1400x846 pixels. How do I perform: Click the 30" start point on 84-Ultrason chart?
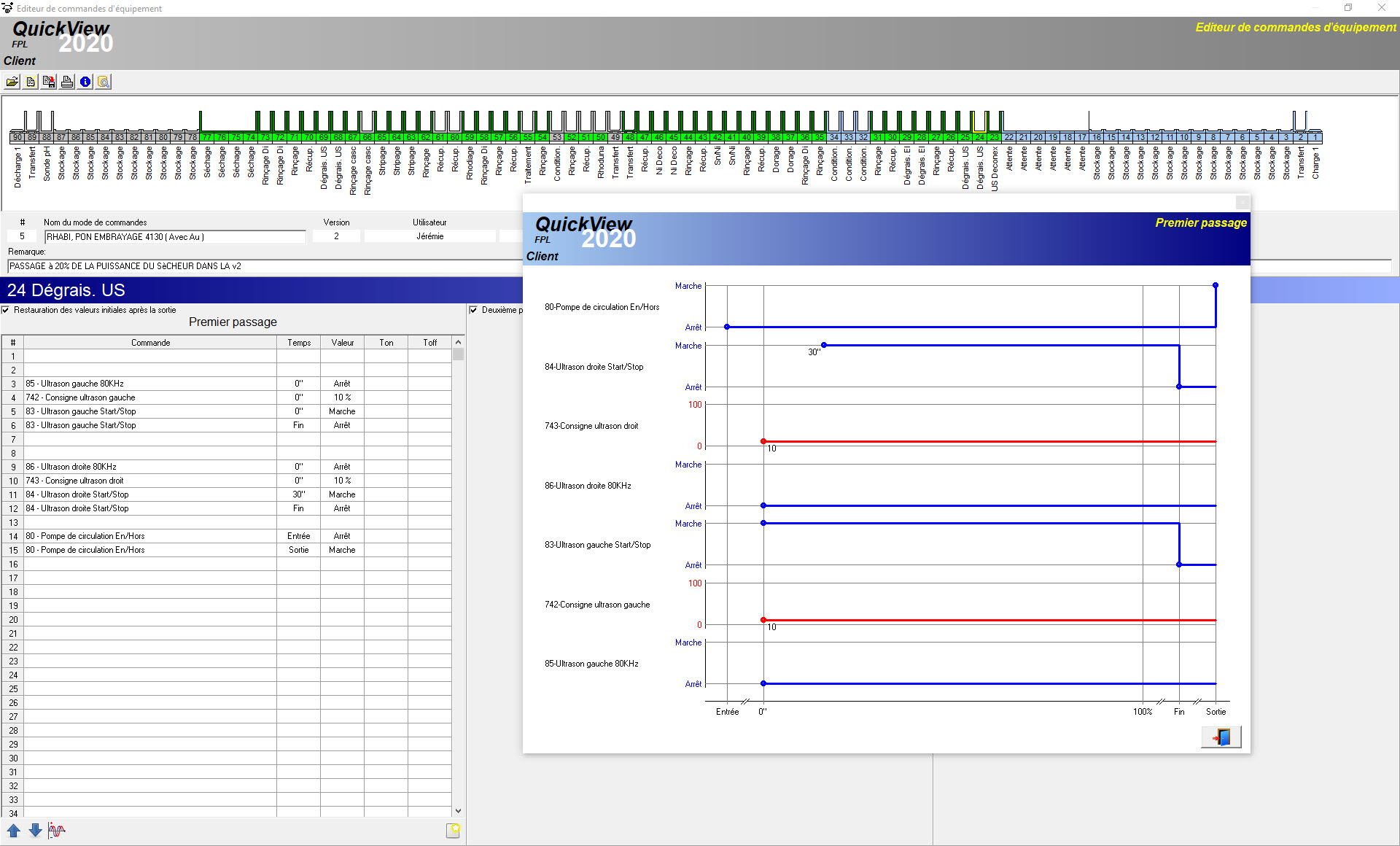[824, 345]
